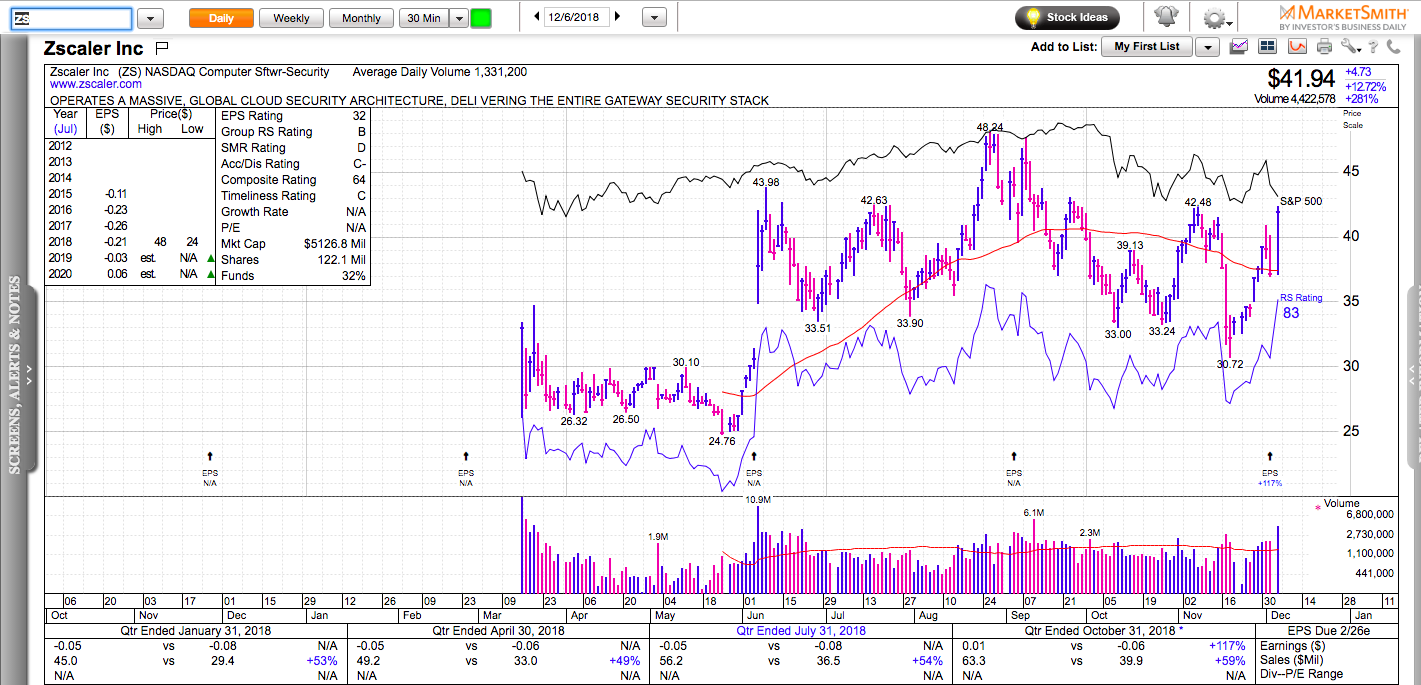This screenshot has width=1421, height=685.
Task: Open the wrench tools menu
Action: [x=1349, y=46]
